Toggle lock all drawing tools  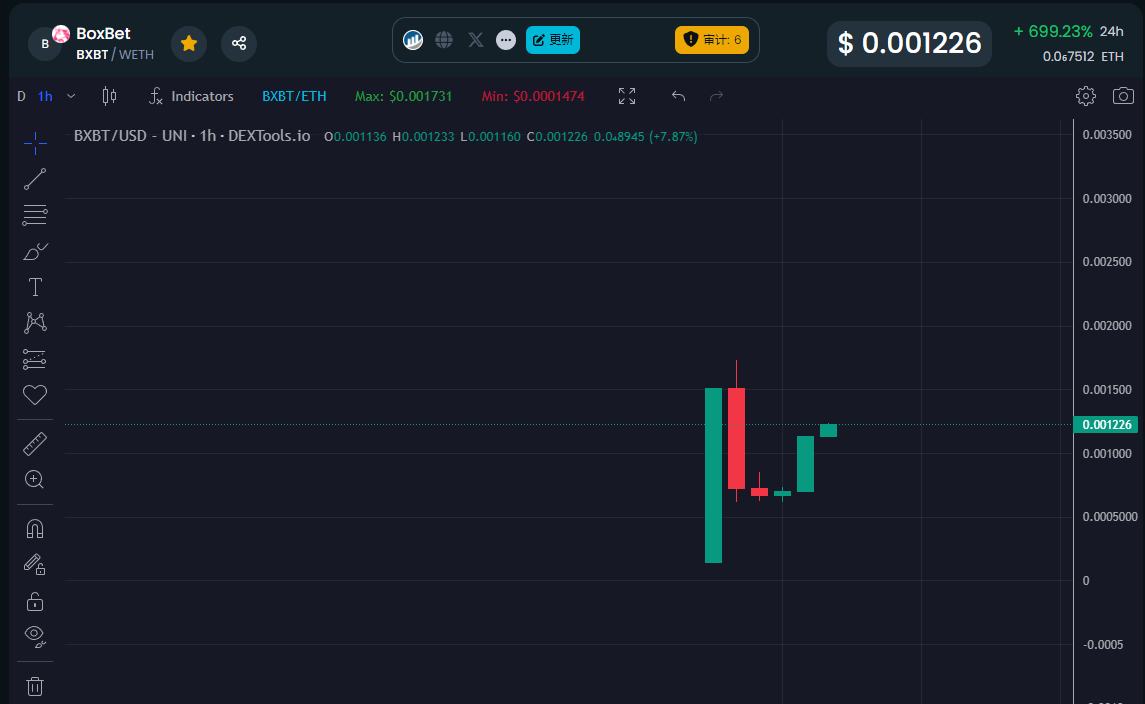[35, 601]
